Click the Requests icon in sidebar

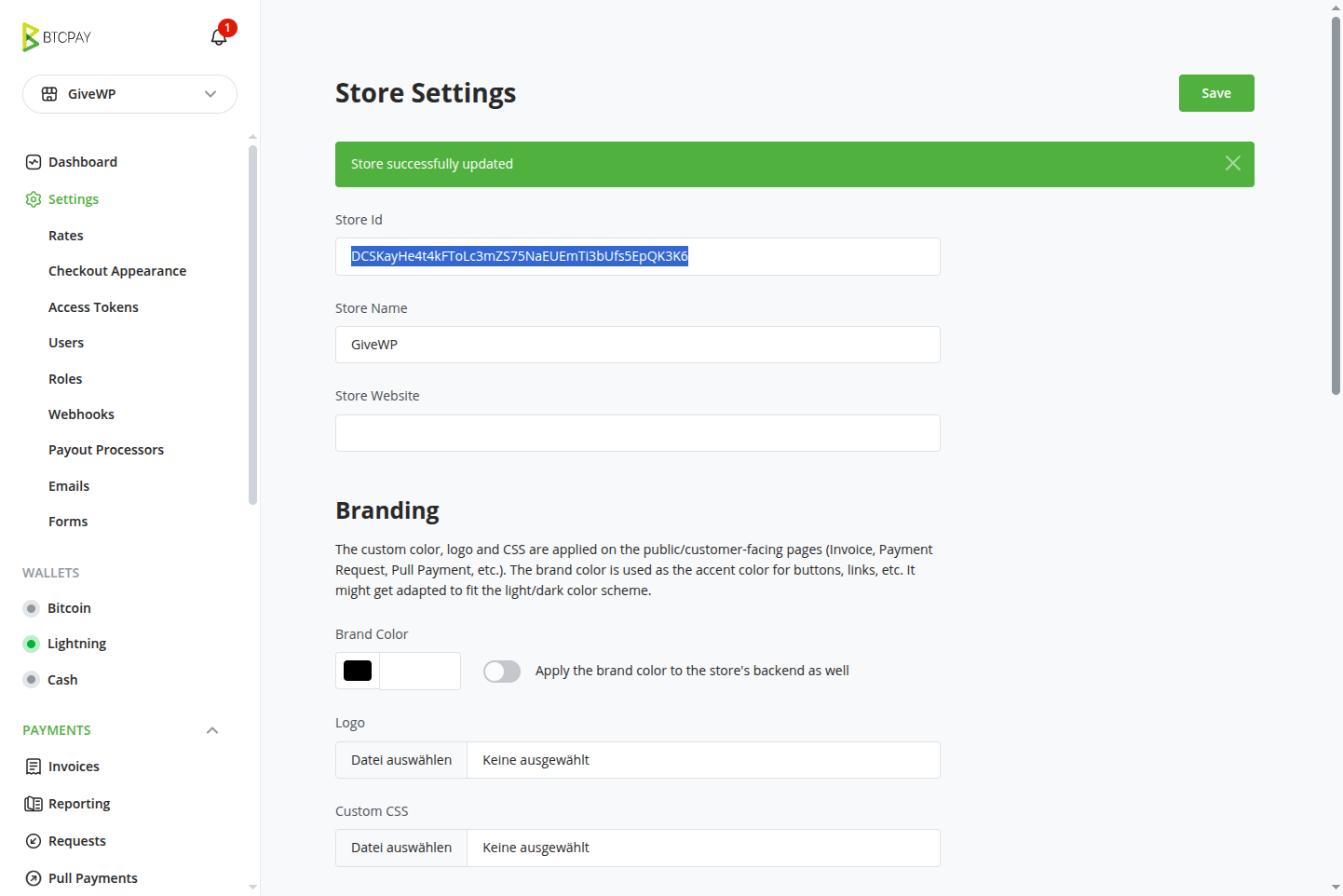(x=34, y=841)
